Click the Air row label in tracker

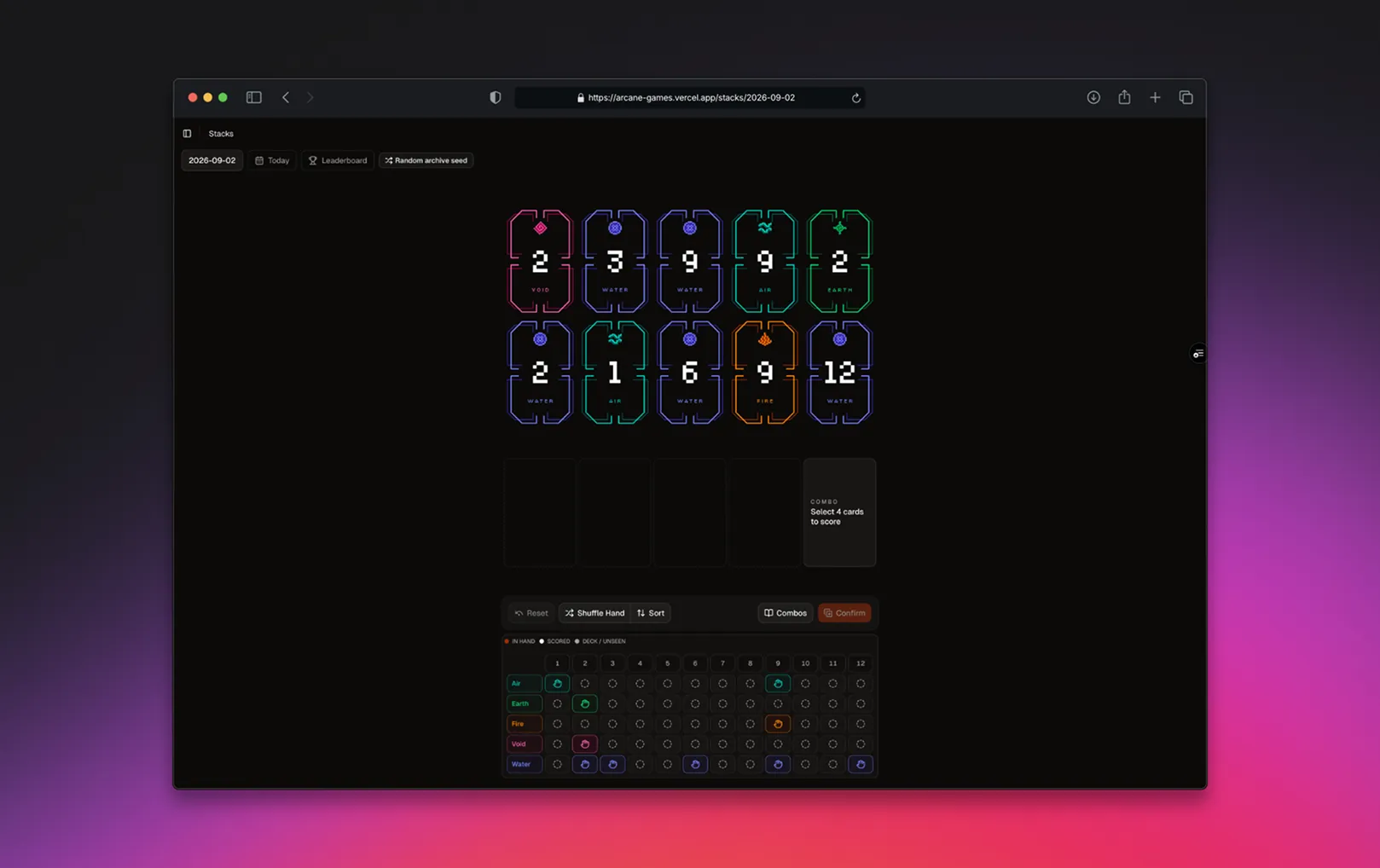point(524,684)
